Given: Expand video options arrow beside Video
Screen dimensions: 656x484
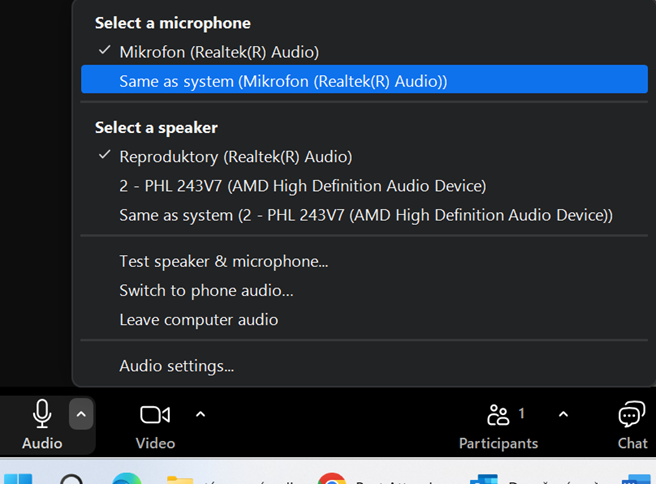Looking at the screenshot, I should pyautogui.click(x=201, y=414).
